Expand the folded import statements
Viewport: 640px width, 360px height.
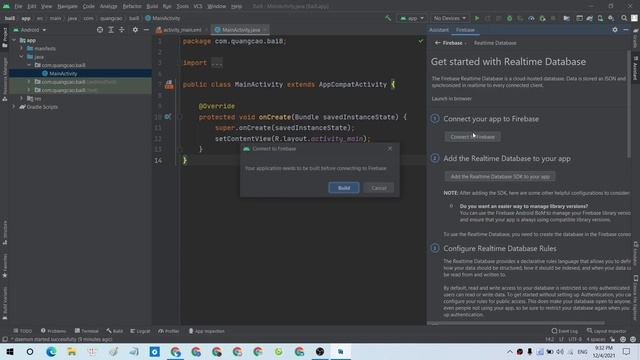coord(217,63)
